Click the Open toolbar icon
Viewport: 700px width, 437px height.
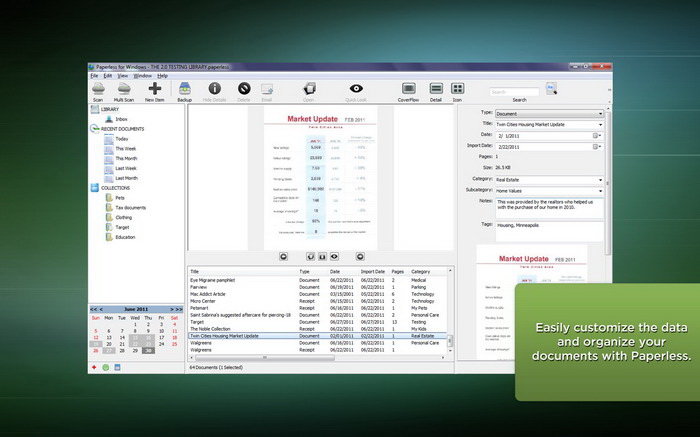pos(309,88)
